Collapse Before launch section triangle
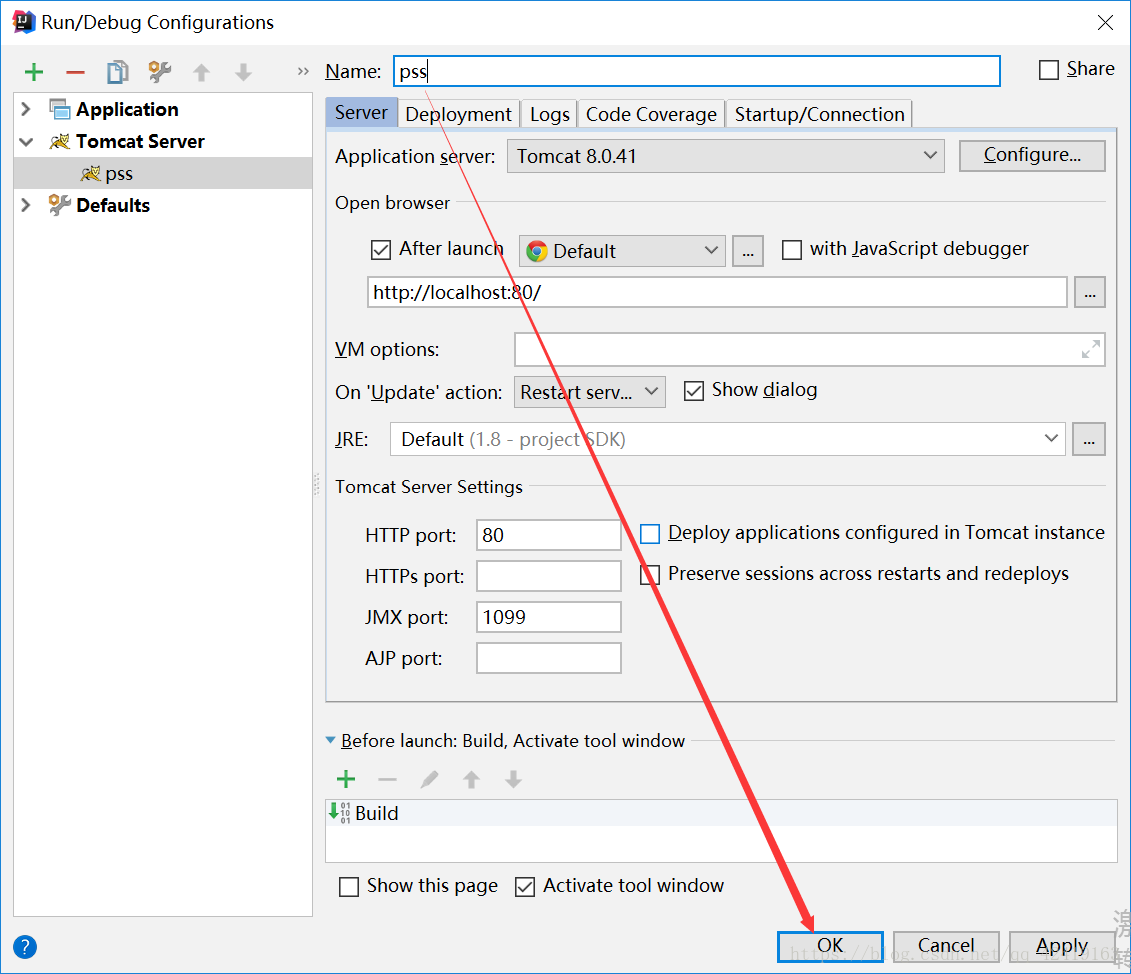This screenshot has width=1131, height=974. [330, 740]
